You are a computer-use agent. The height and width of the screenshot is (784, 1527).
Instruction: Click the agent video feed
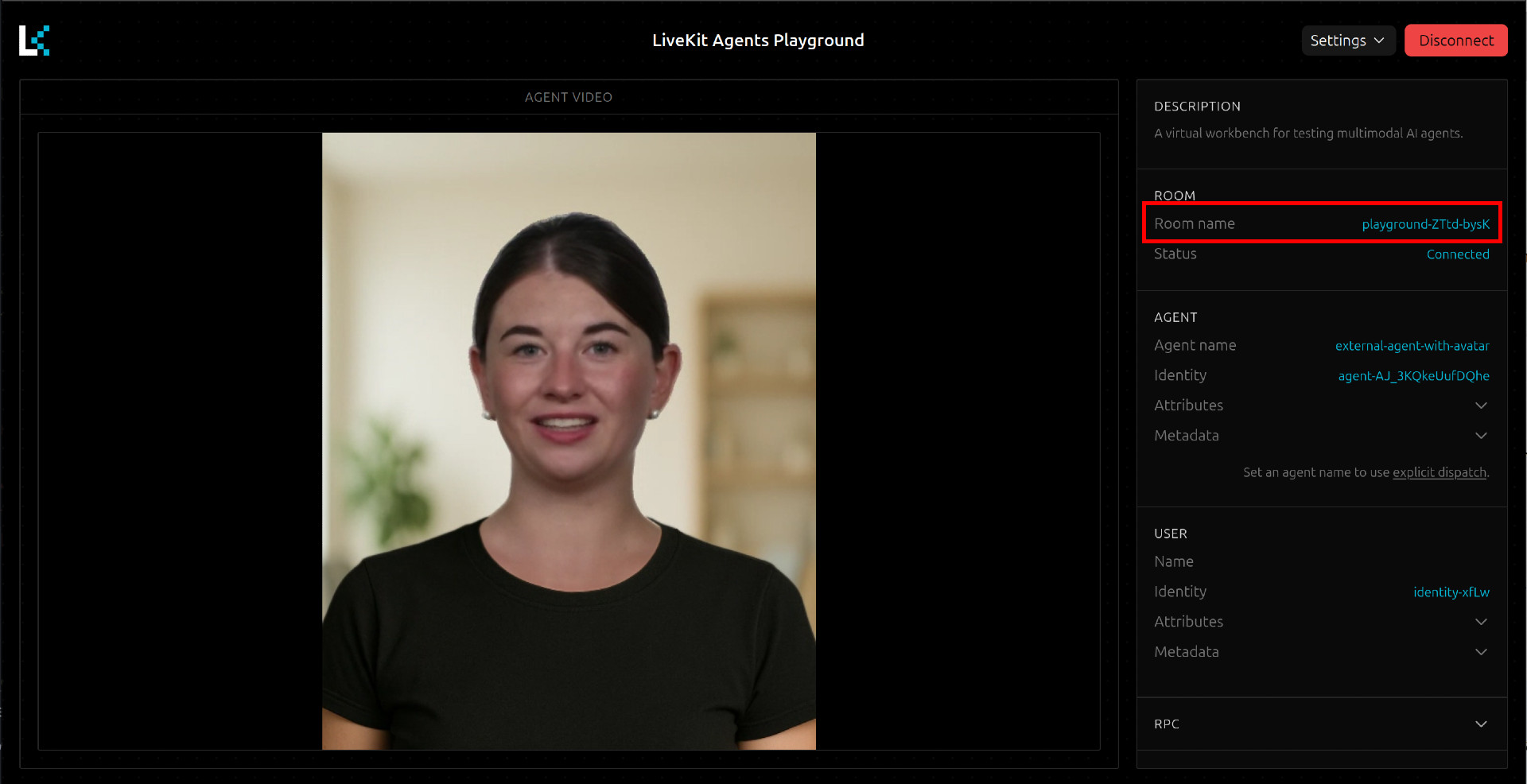point(569,441)
